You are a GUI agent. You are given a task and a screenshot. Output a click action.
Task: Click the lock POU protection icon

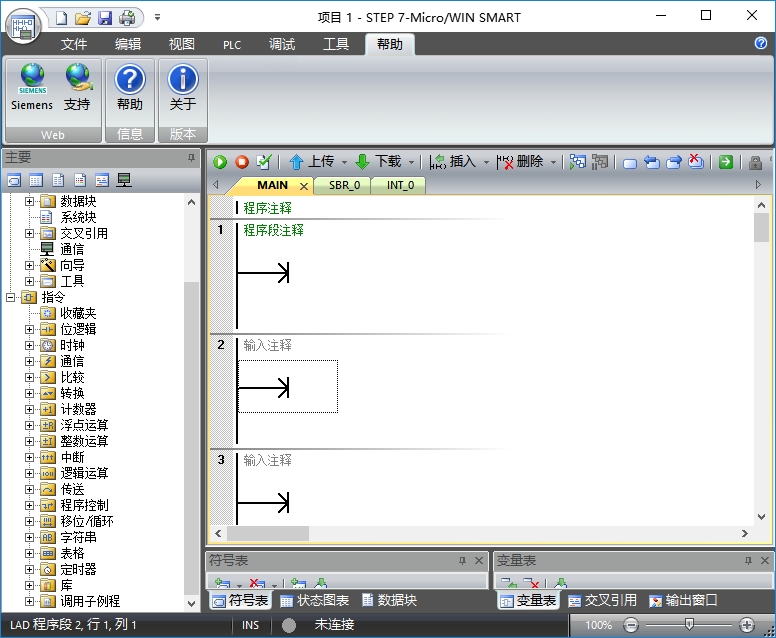[755, 162]
